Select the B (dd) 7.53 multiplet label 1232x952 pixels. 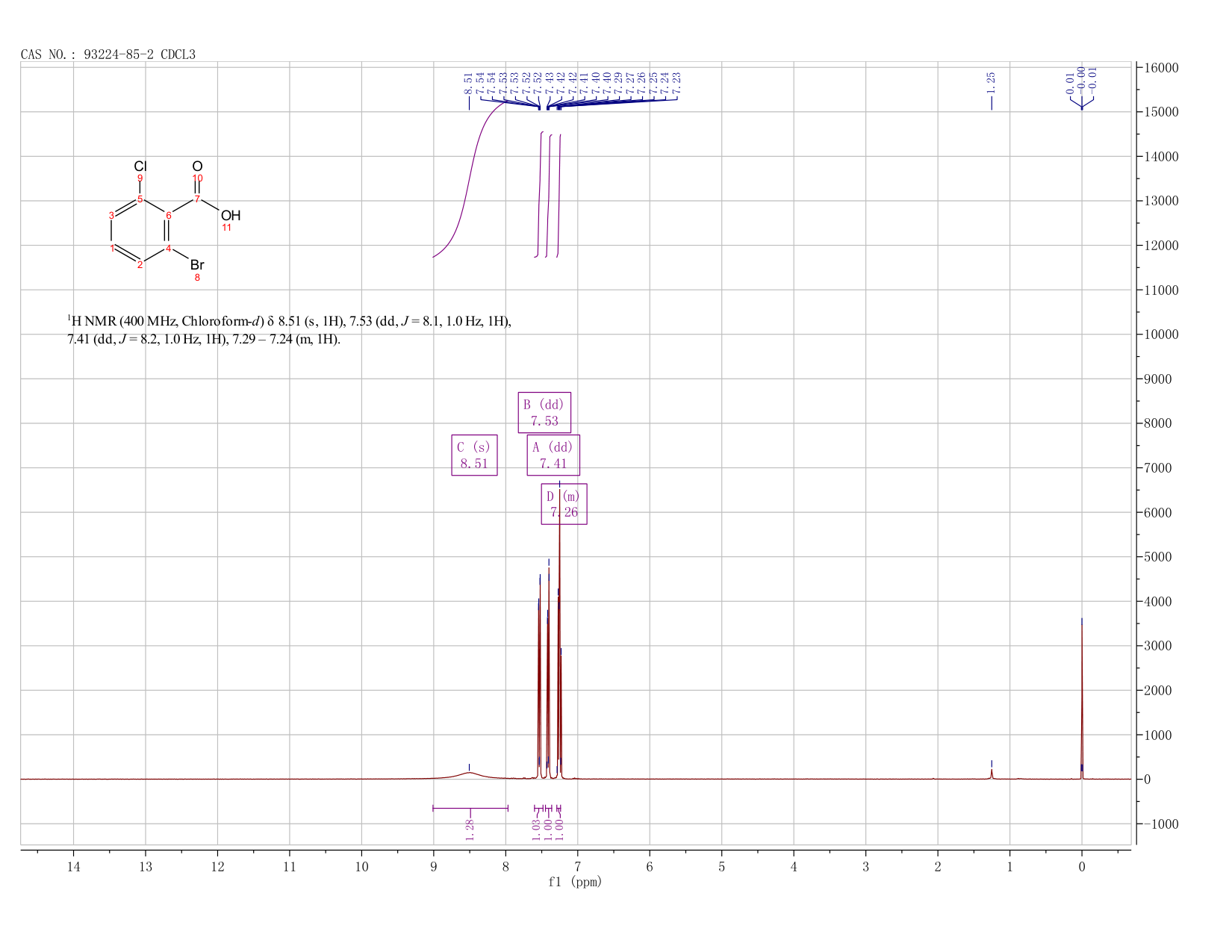[544, 412]
